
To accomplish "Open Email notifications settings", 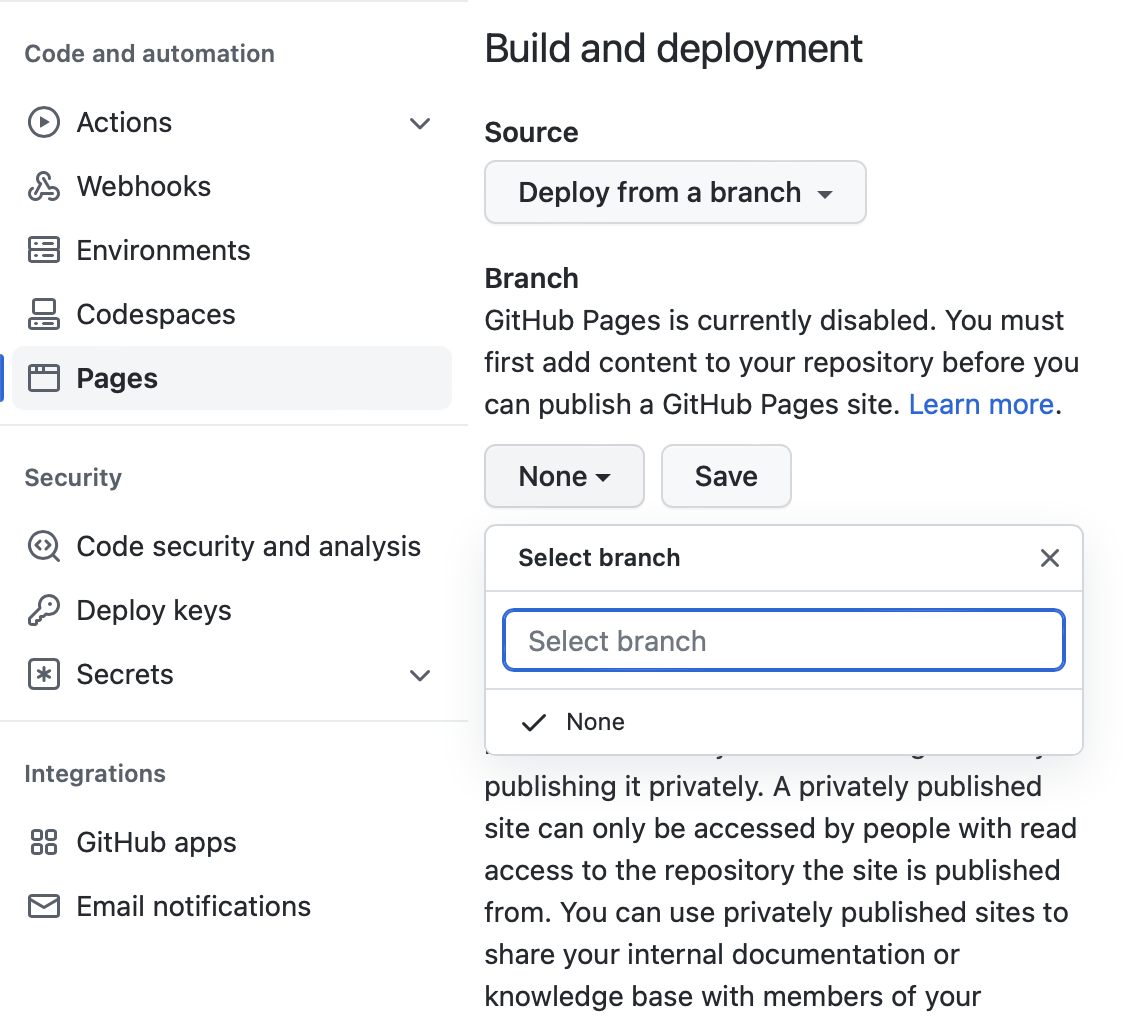I will click(x=231, y=906).
